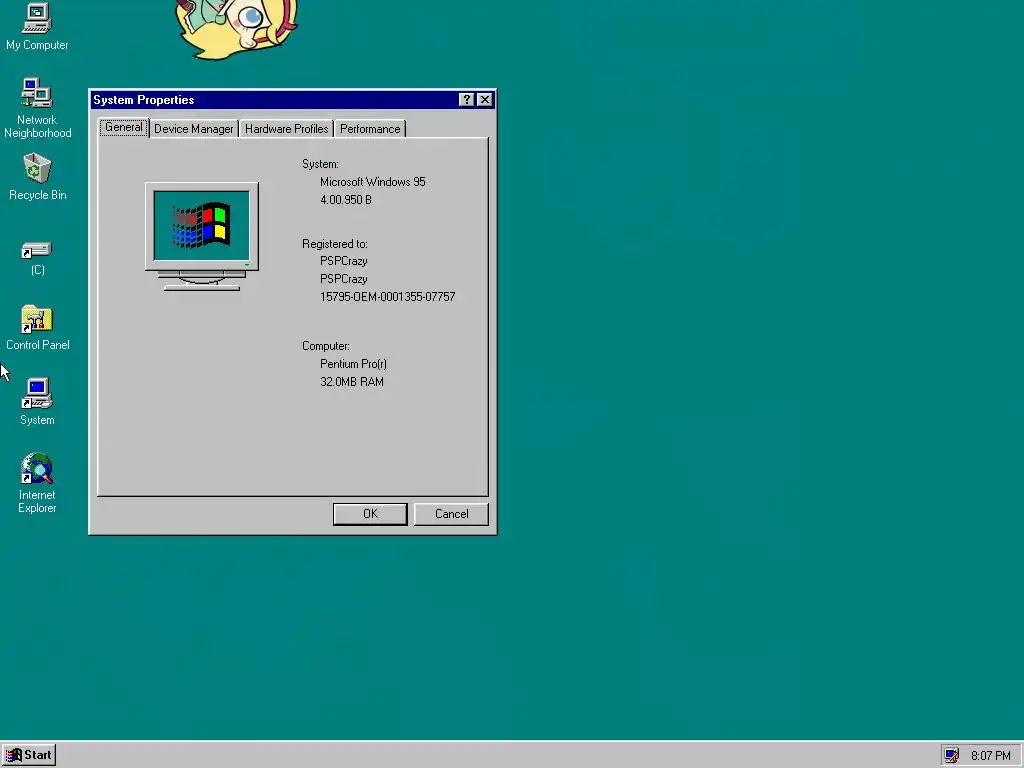Viewport: 1024px width, 768px height.
Task: Click the "4.00.950 B" version text
Action: point(345,200)
